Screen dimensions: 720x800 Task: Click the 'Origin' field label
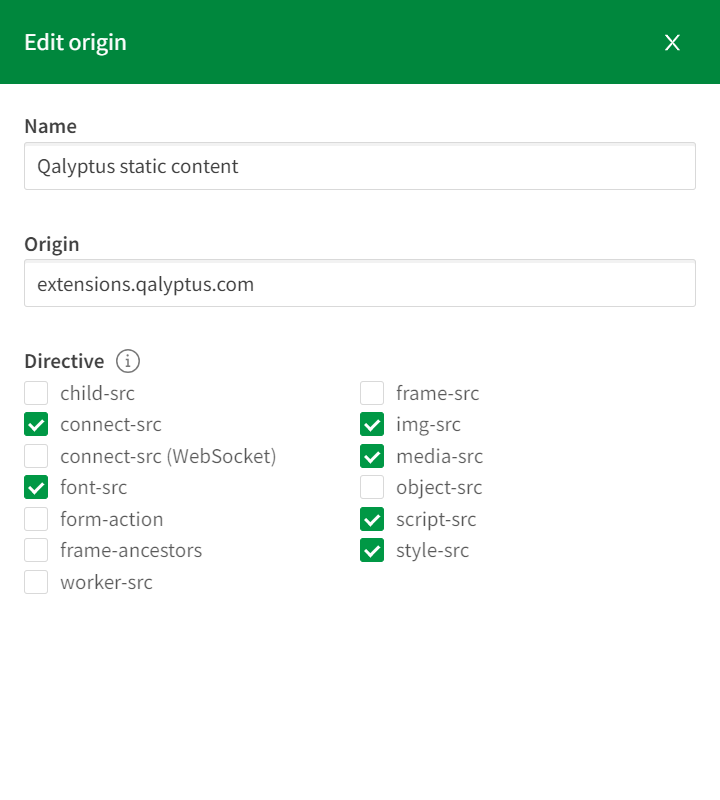[52, 244]
